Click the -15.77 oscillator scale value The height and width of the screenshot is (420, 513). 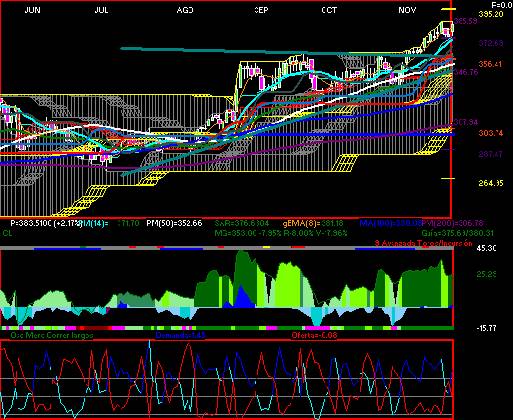[486, 328]
